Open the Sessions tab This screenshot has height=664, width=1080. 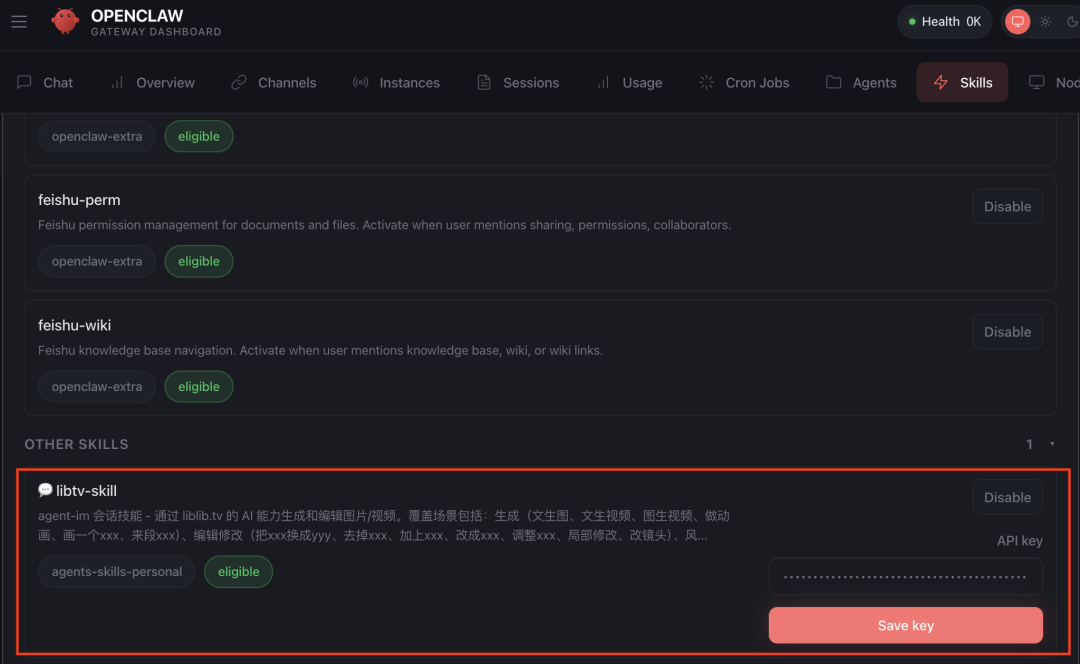coord(518,83)
